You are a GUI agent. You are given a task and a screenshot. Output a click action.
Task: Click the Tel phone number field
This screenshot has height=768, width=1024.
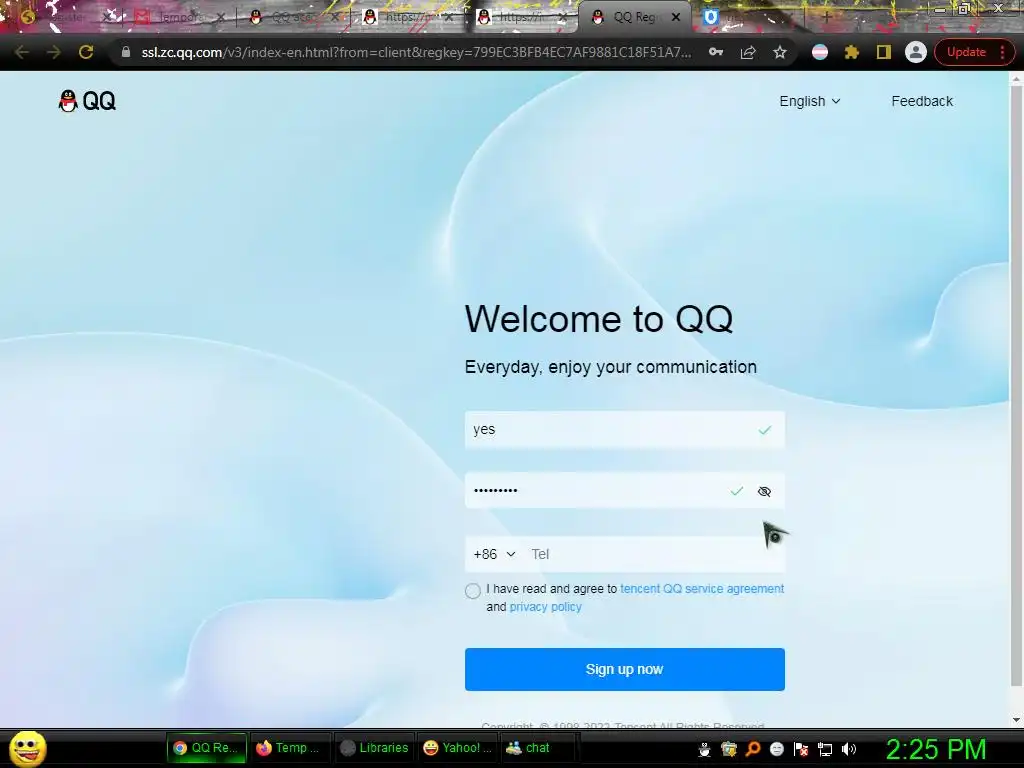pyautogui.click(x=653, y=554)
